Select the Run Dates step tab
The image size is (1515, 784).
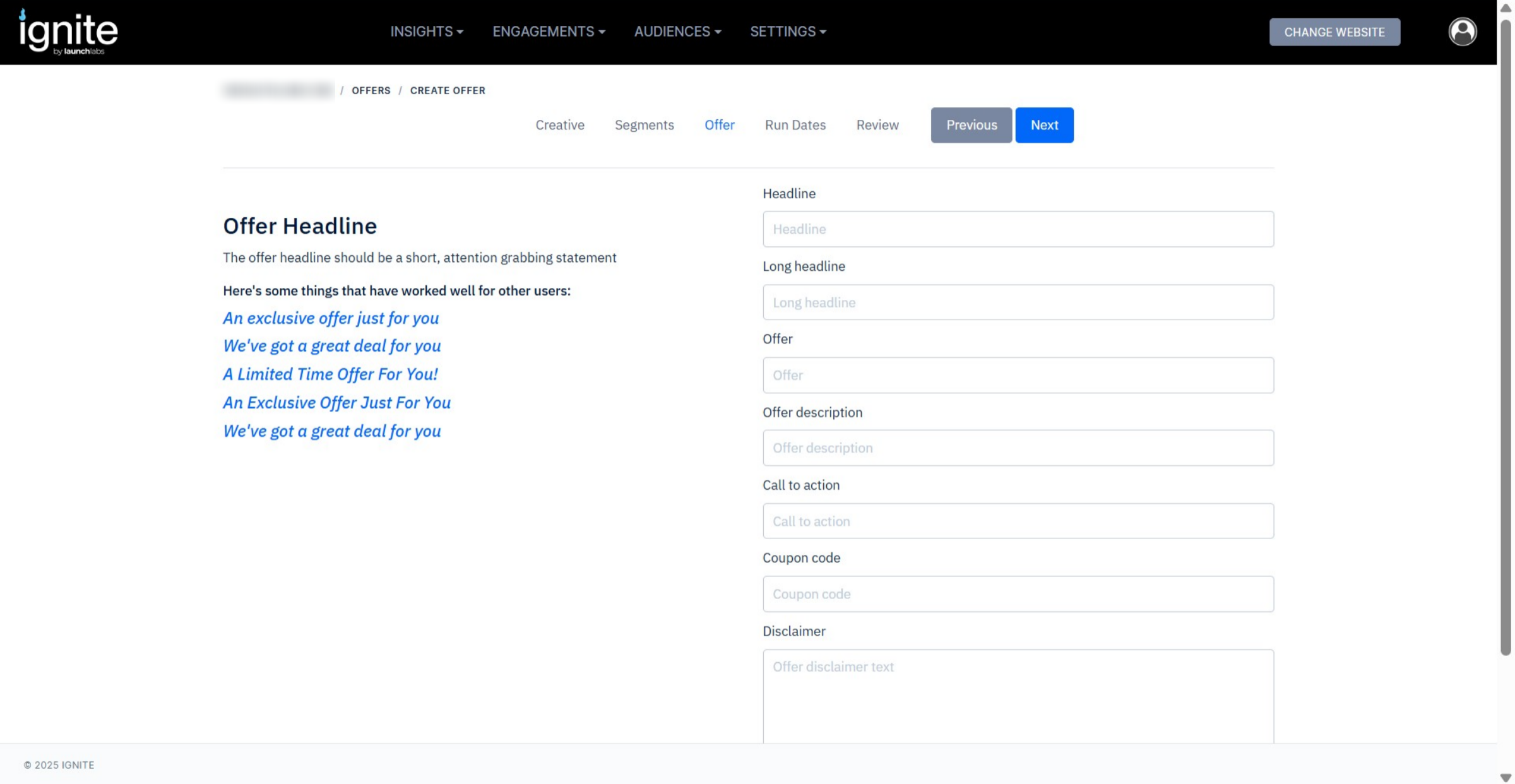coord(795,125)
